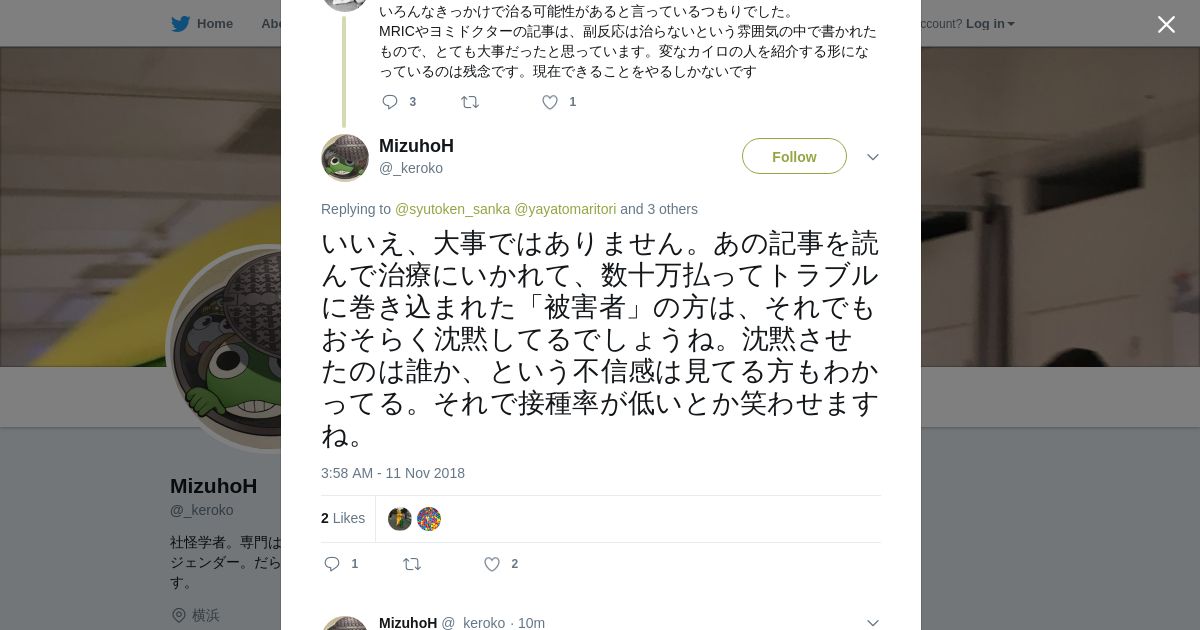Viewport: 1200px width, 630px height.
Task: Like the upper tweet with 1 like
Action: point(550,102)
